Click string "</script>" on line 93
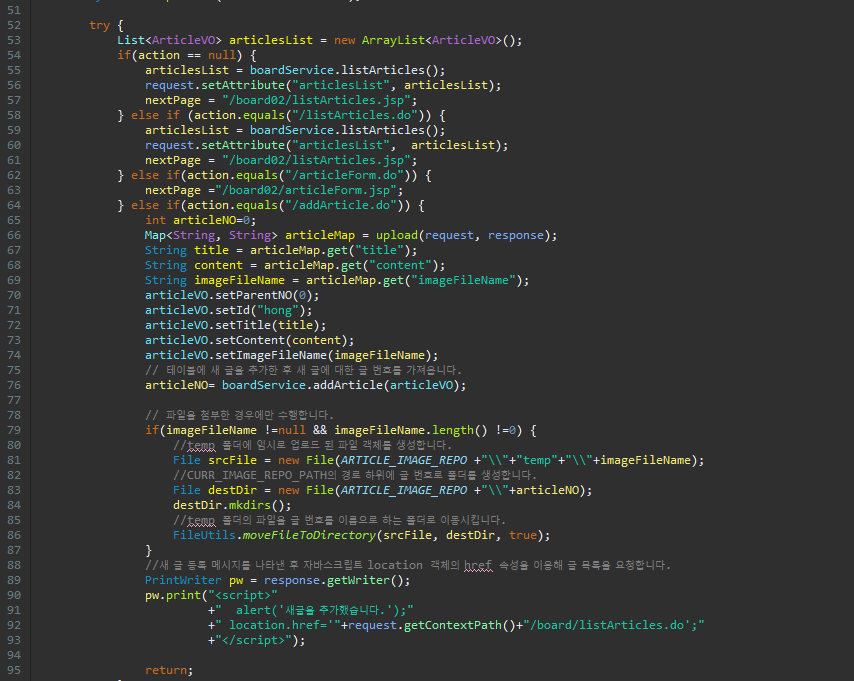Viewport: 854px width, 681px height. [x=253, y=640]
